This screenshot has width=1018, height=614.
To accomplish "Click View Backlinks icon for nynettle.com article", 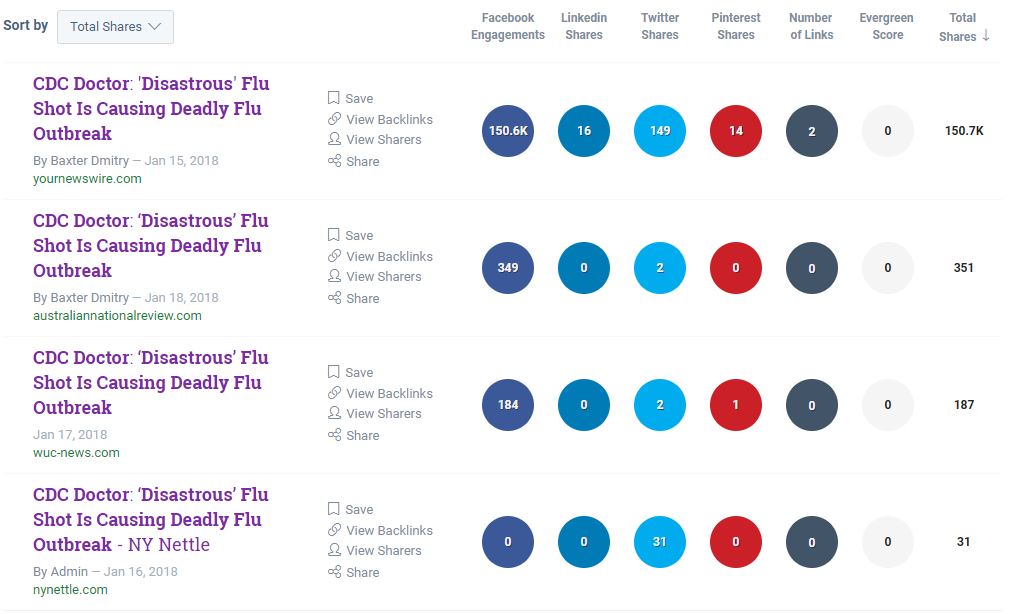I will coord(334,530).
